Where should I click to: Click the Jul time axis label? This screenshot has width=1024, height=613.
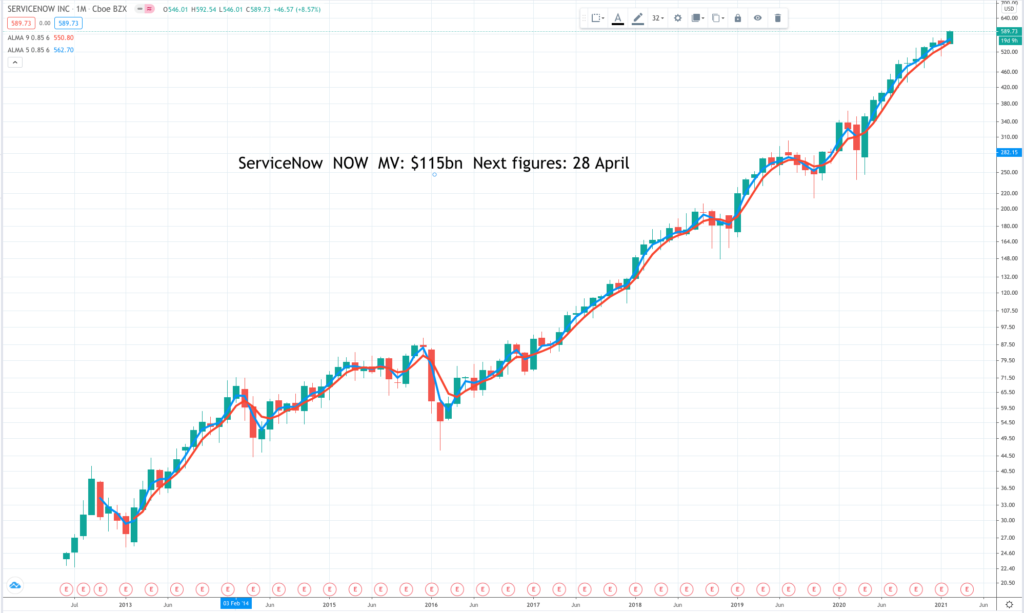coord(74,605)
